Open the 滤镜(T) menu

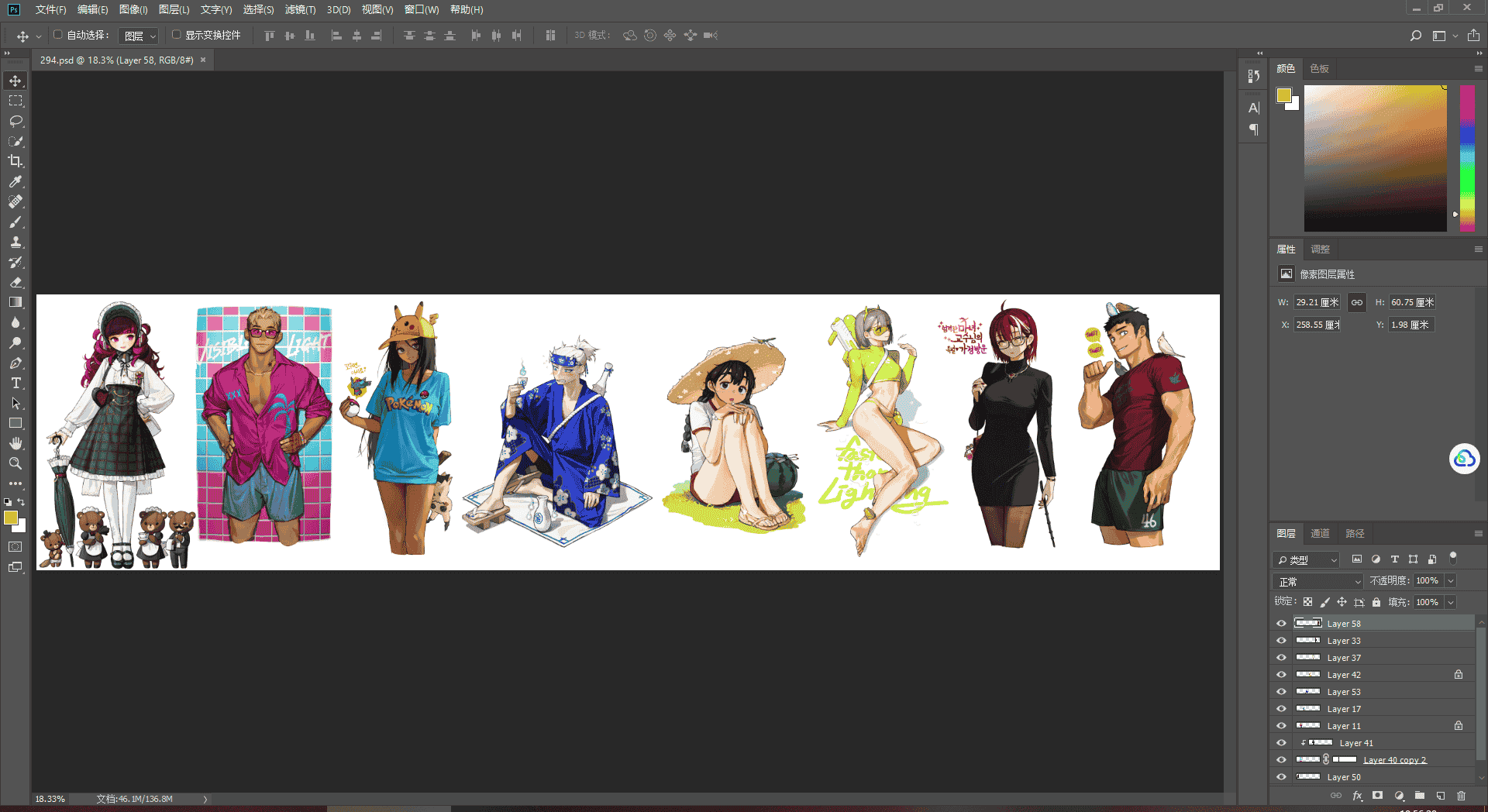(300, 9)
